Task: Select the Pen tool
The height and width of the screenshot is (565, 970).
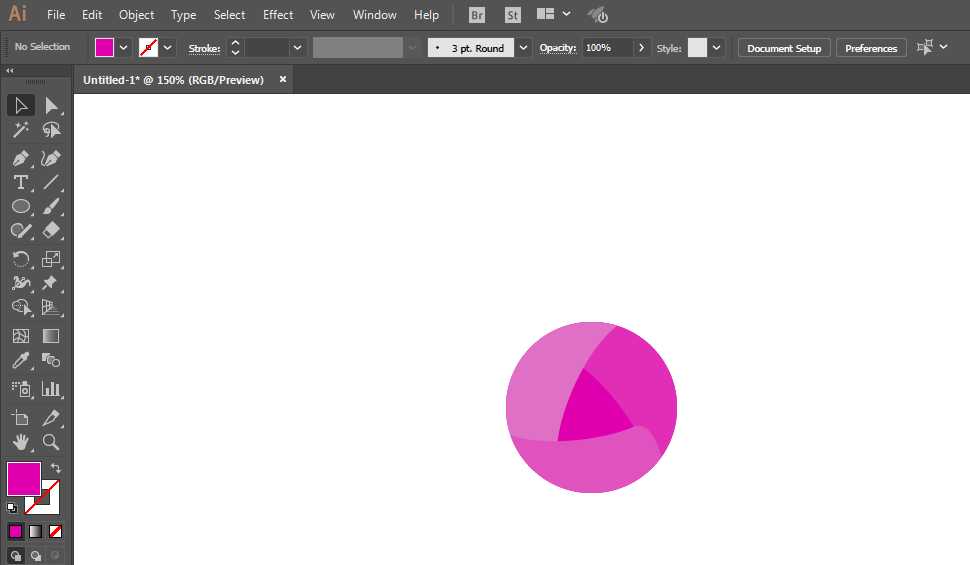Action: [x=20, y=158]
